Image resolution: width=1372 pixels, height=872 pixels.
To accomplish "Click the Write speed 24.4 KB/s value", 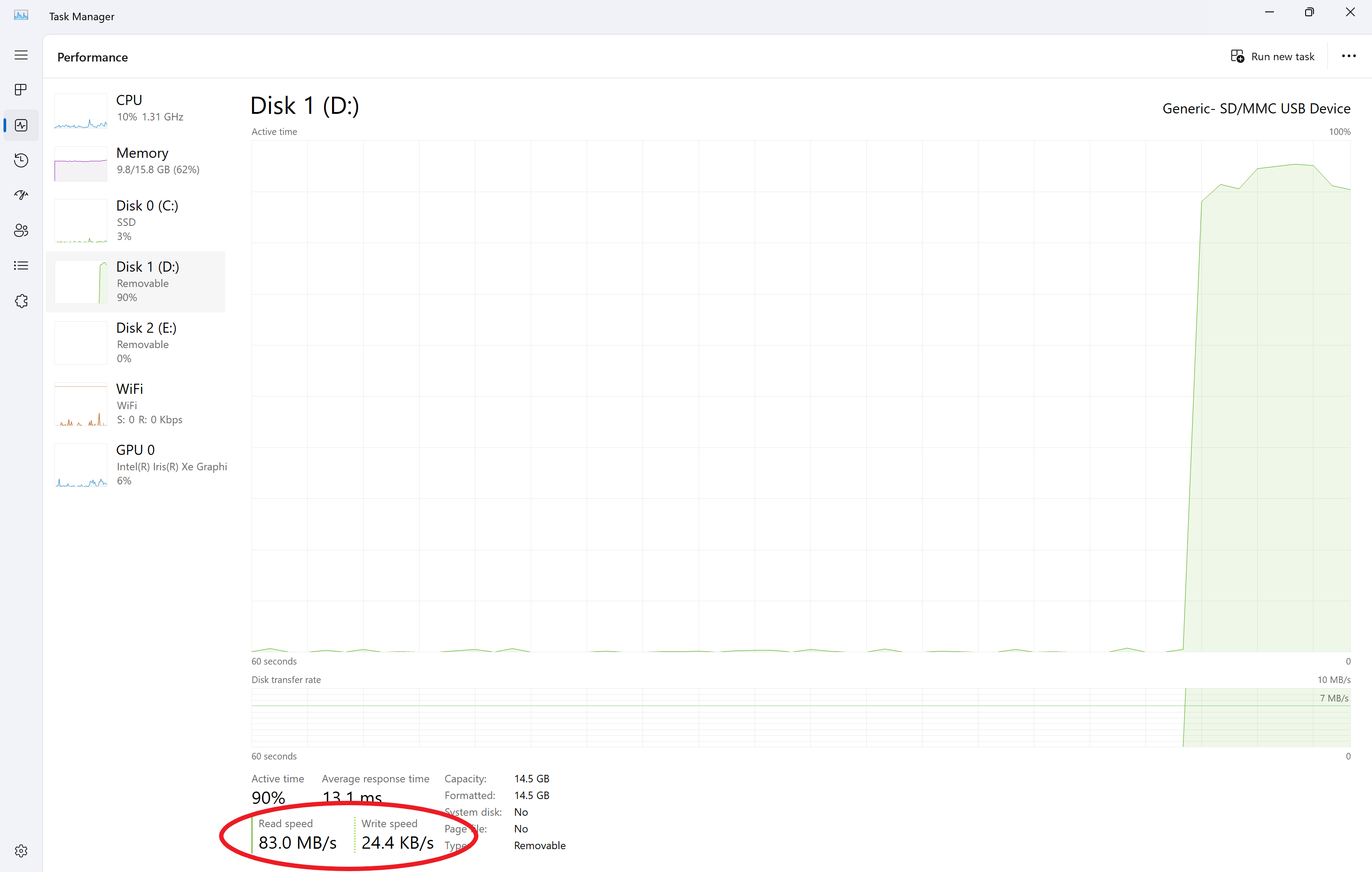I will [x=398, y=843].
